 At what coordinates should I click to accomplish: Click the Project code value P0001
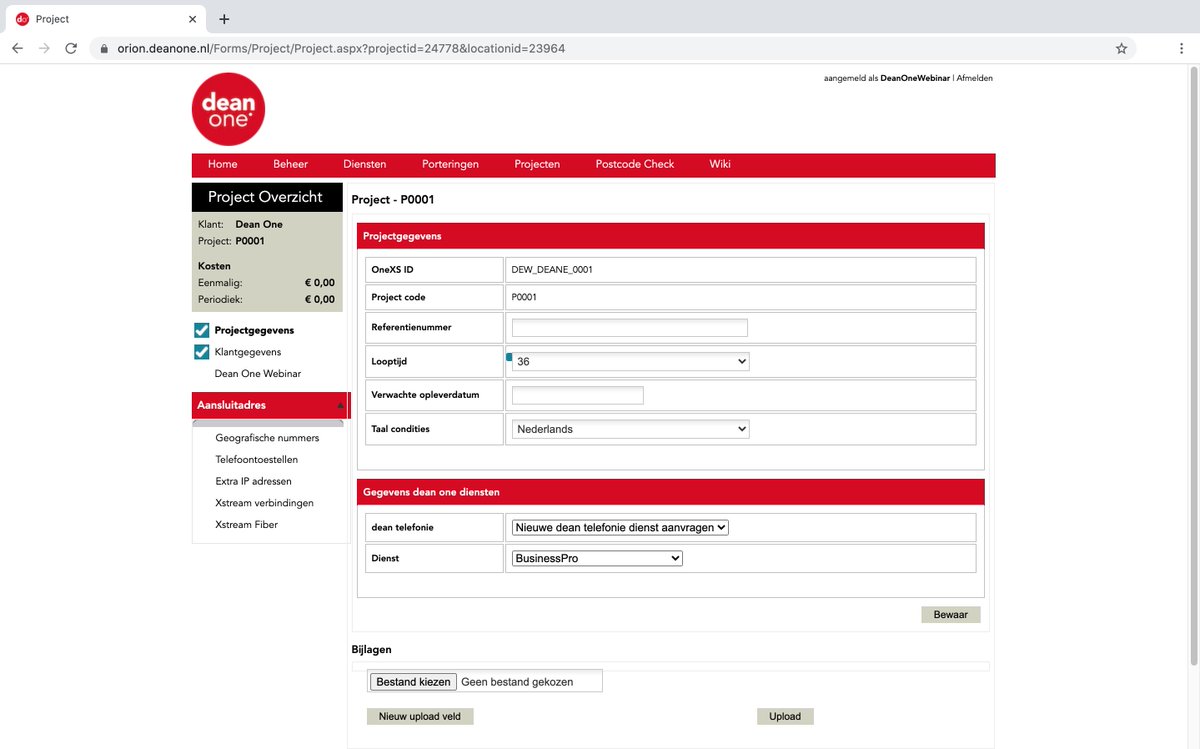click(524, 297)
